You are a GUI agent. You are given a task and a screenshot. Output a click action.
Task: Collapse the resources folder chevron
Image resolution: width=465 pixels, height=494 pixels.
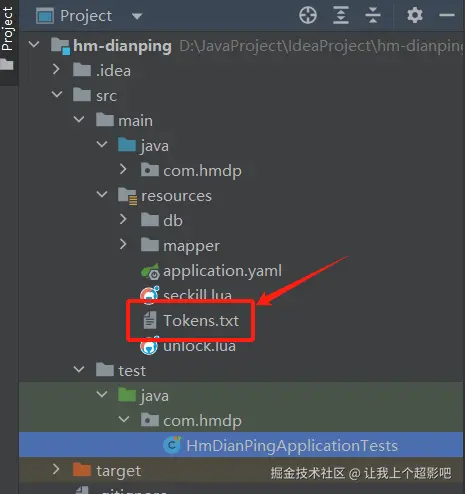(102, 195)
